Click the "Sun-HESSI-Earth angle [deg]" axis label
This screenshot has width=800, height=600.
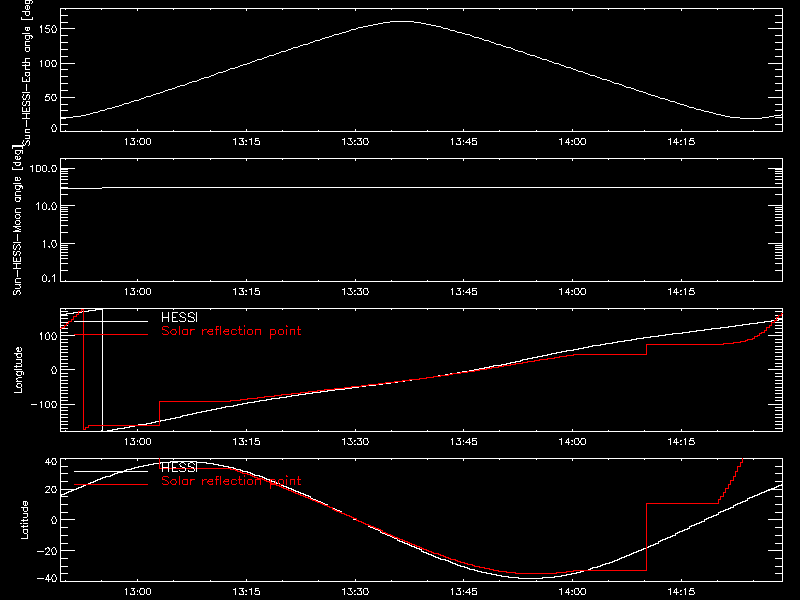pyautogui.click(x=27, y=72)
